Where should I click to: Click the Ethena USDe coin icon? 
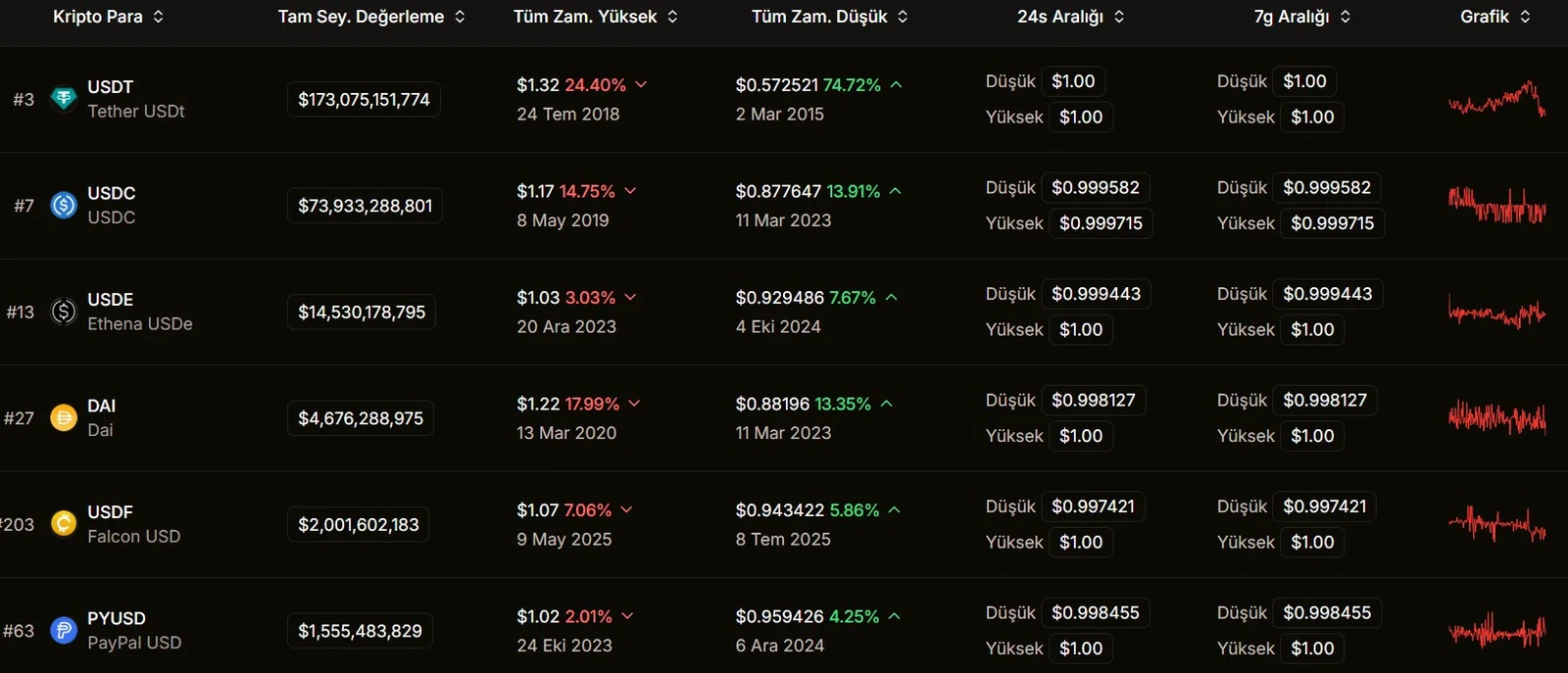tap(64, 312)
